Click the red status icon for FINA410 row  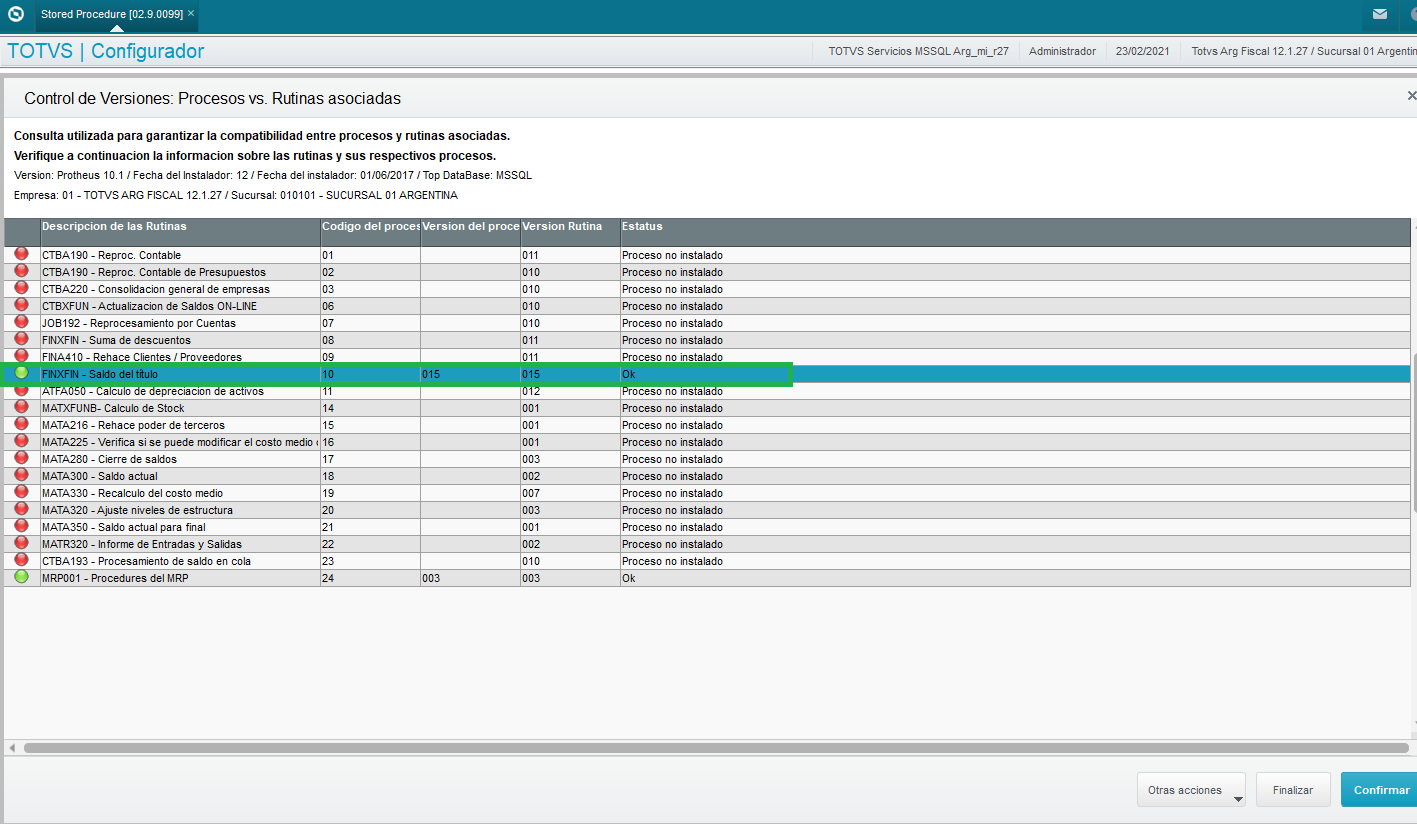point(21,356)
